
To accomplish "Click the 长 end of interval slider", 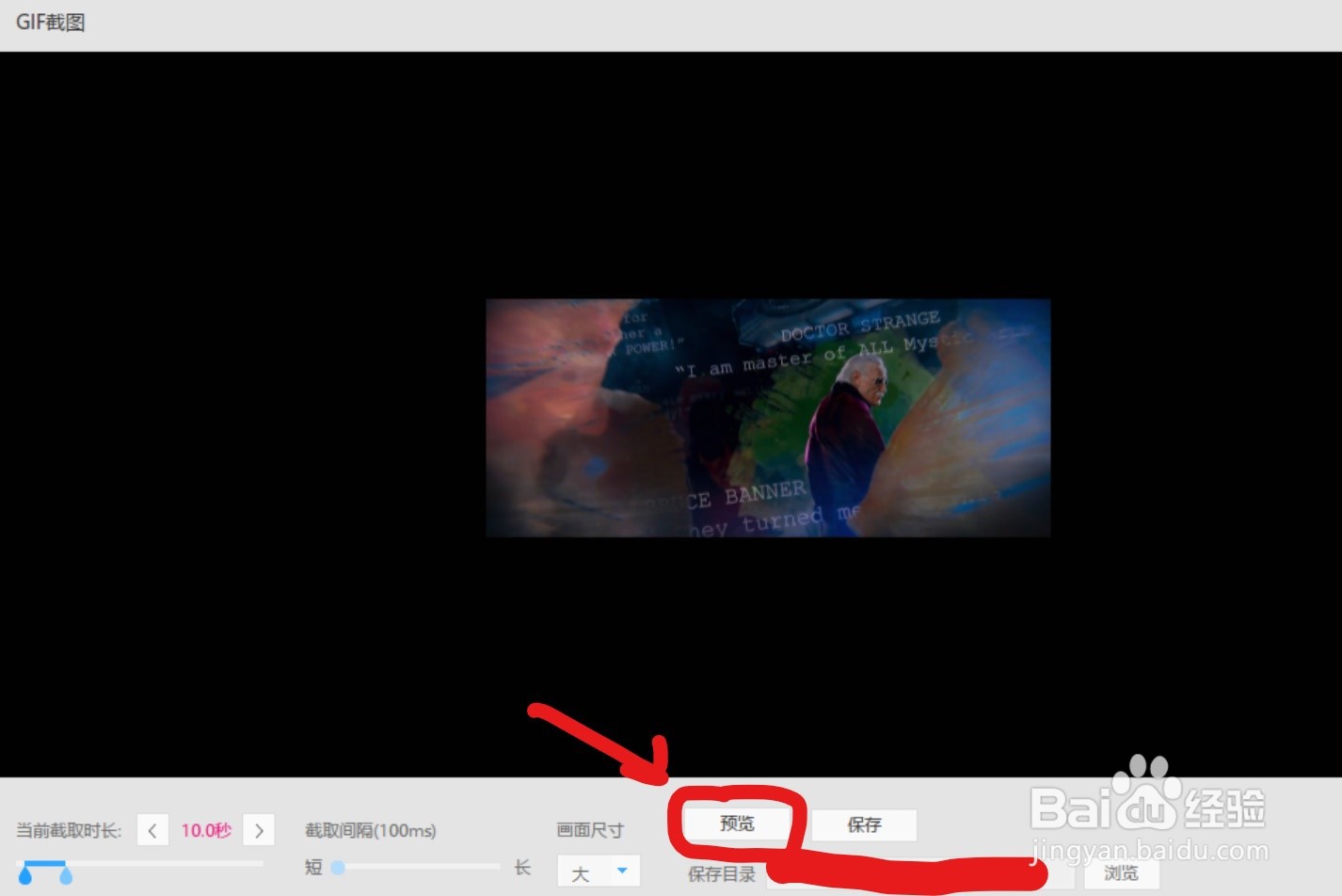I will point(522,867).
